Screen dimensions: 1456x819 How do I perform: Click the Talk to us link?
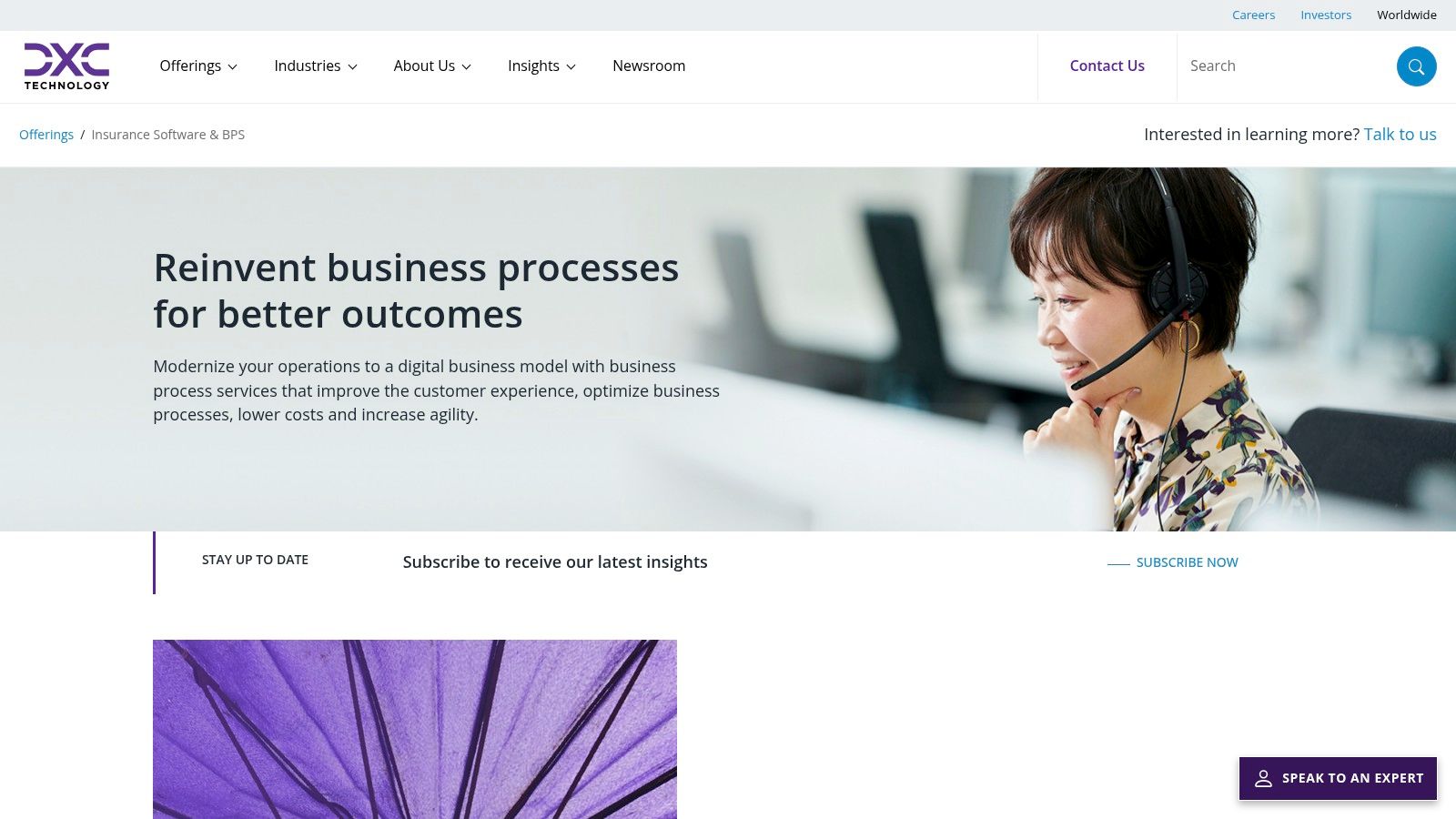click(1400, 134)
